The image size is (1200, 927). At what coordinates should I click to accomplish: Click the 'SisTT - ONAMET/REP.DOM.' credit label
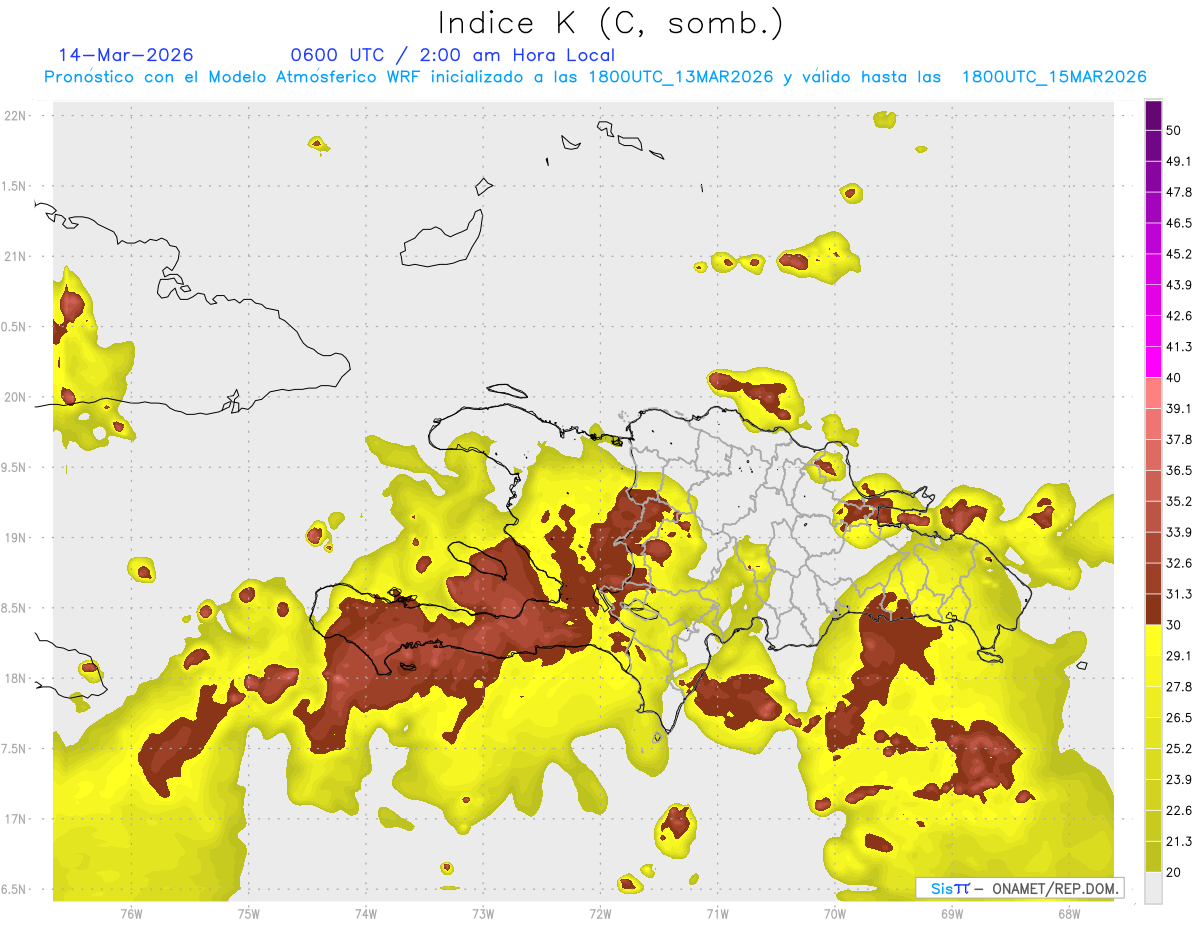(x=1020, y=888)
